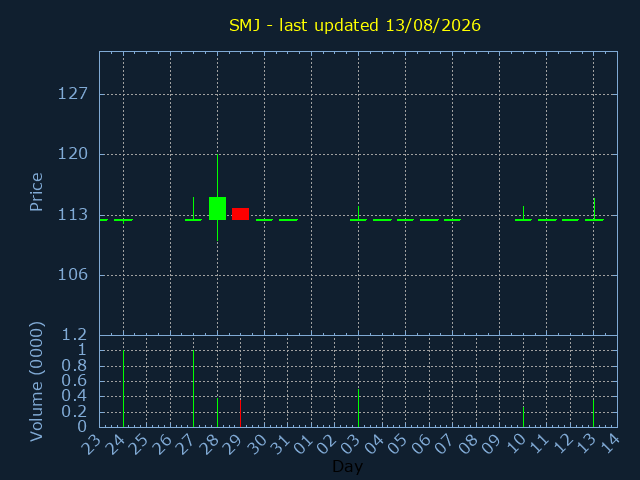Click the small volume bar on day 10
The image size is (640, 480).
tap(523, 416)
